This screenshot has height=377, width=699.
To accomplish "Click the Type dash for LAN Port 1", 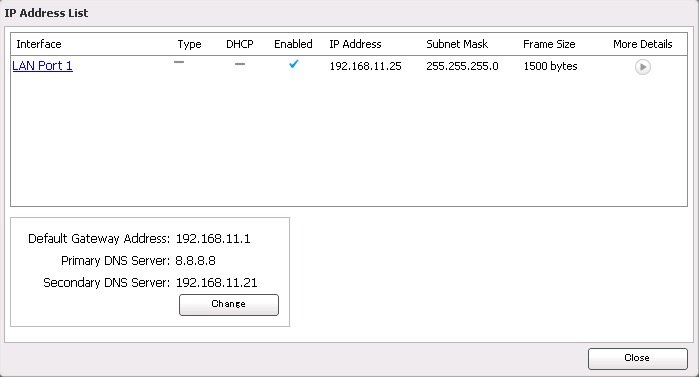I will (x=179, y=62).
